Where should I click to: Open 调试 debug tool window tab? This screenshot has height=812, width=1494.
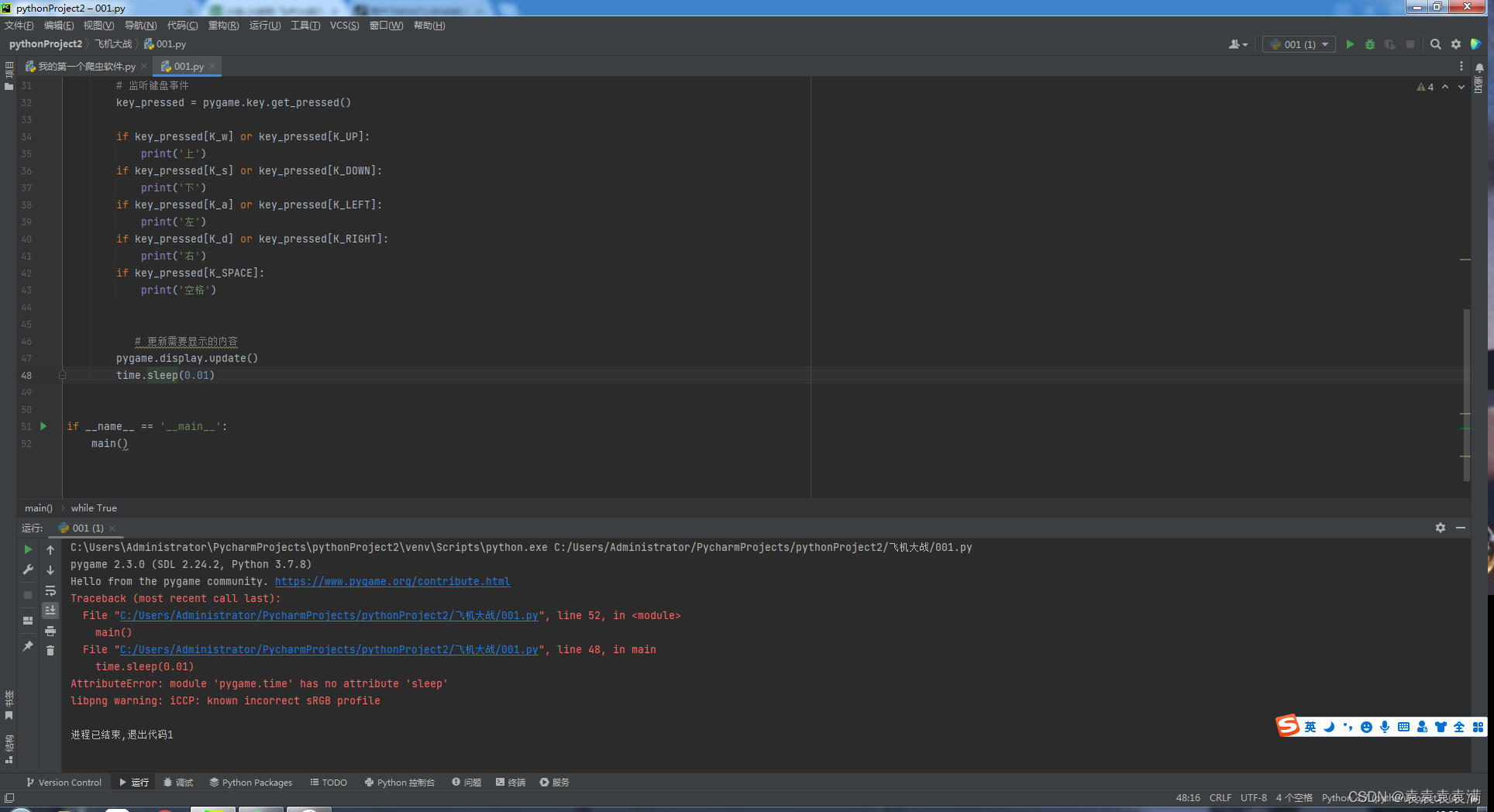(x=178, y=783)
